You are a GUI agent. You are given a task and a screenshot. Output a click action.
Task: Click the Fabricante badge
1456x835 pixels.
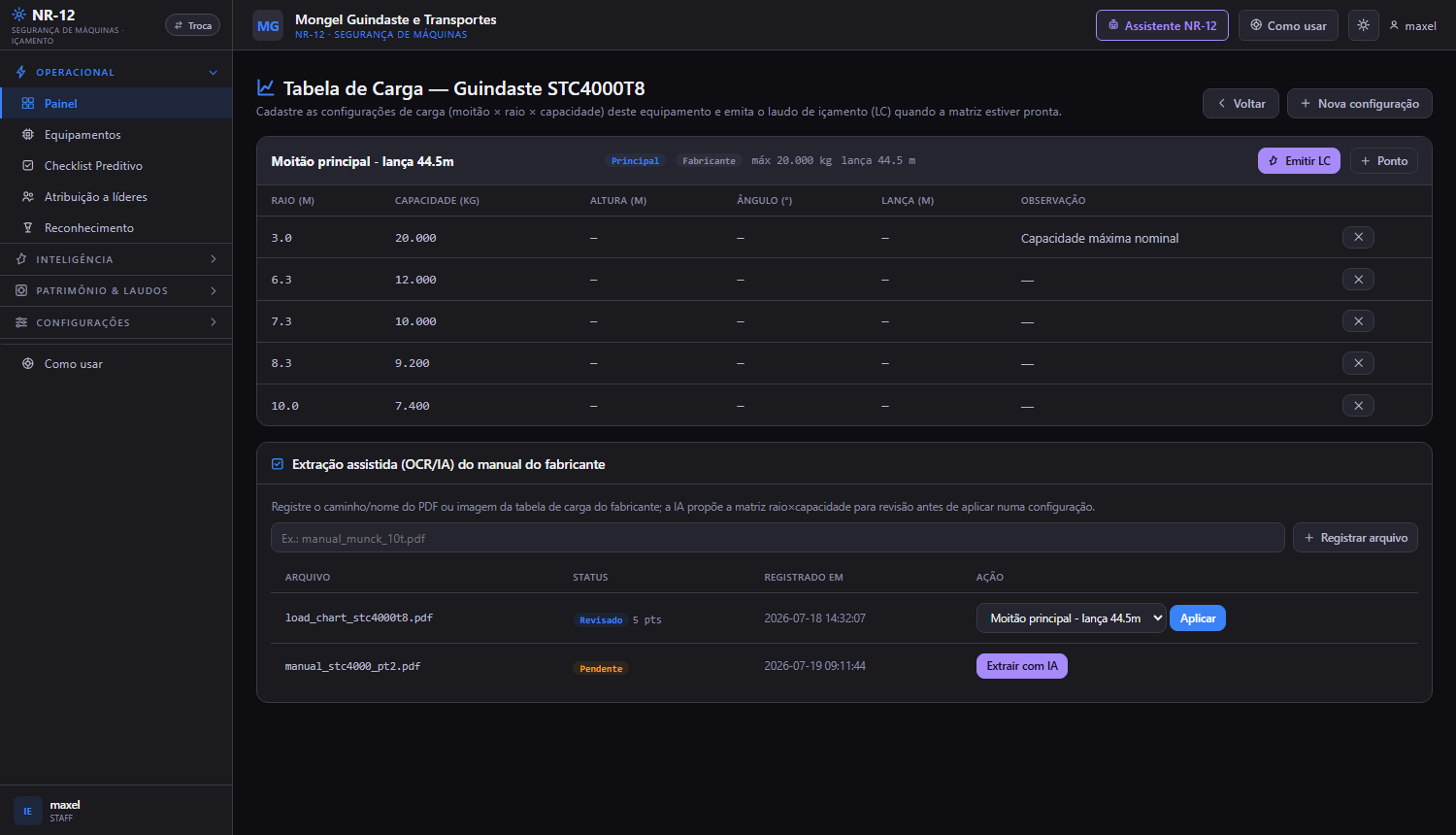coord(709,161)
